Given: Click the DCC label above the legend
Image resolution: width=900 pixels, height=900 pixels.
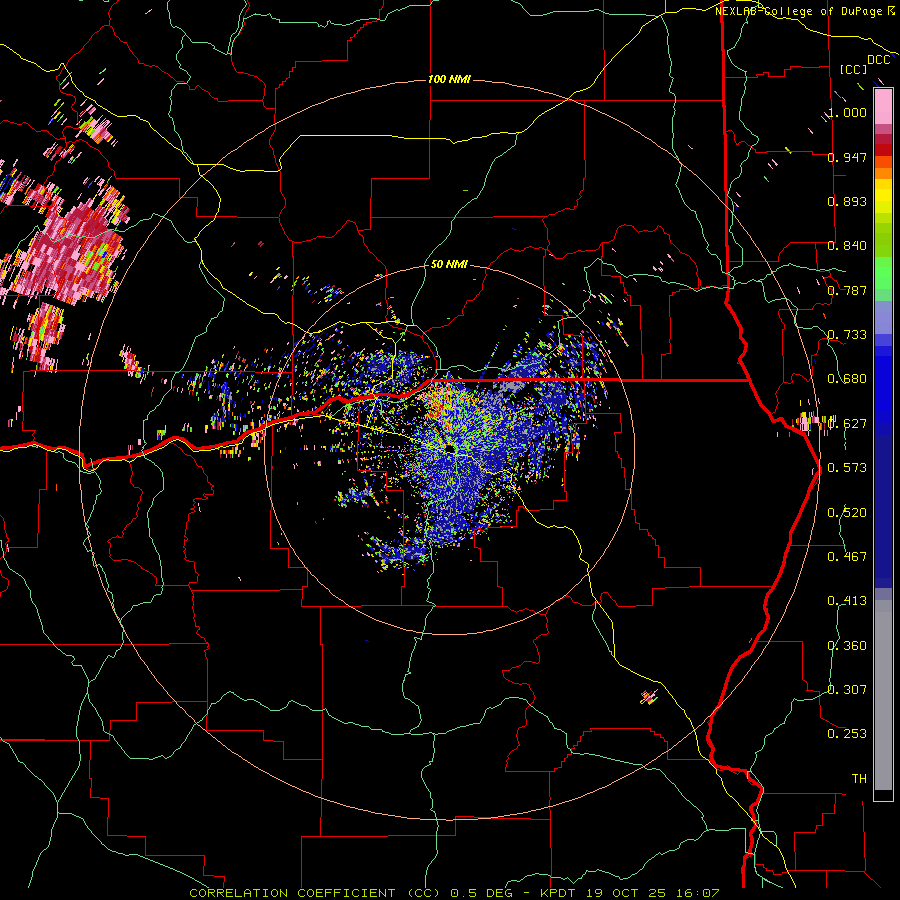Looking at the screenshot, I should (x=878, y=60).
